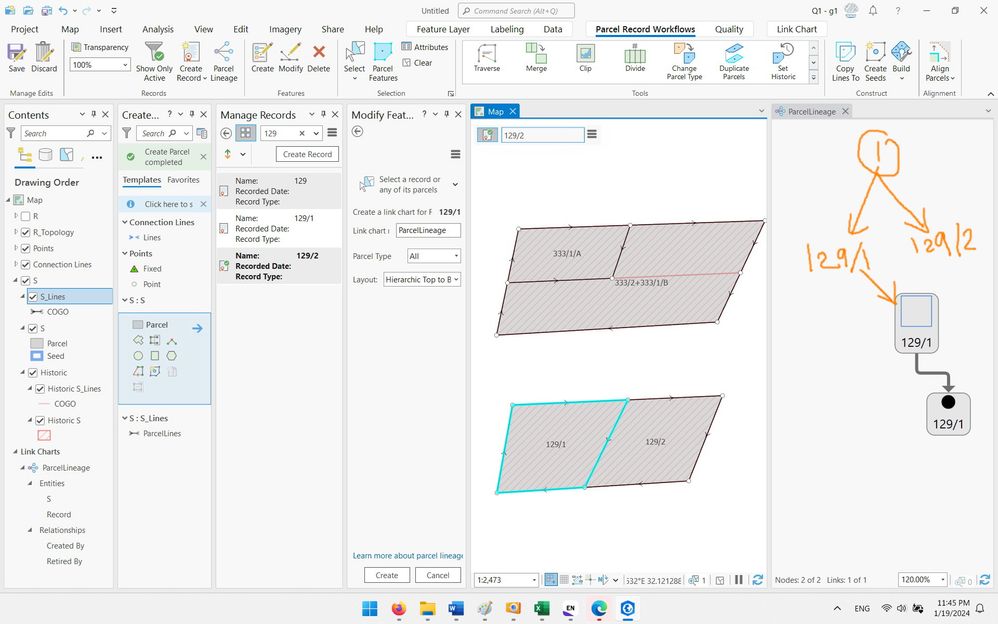Open Microsoft Edge from the taskbar
Image resolution: width=998 pixels, height=624 pixels.
pos(598,609)
